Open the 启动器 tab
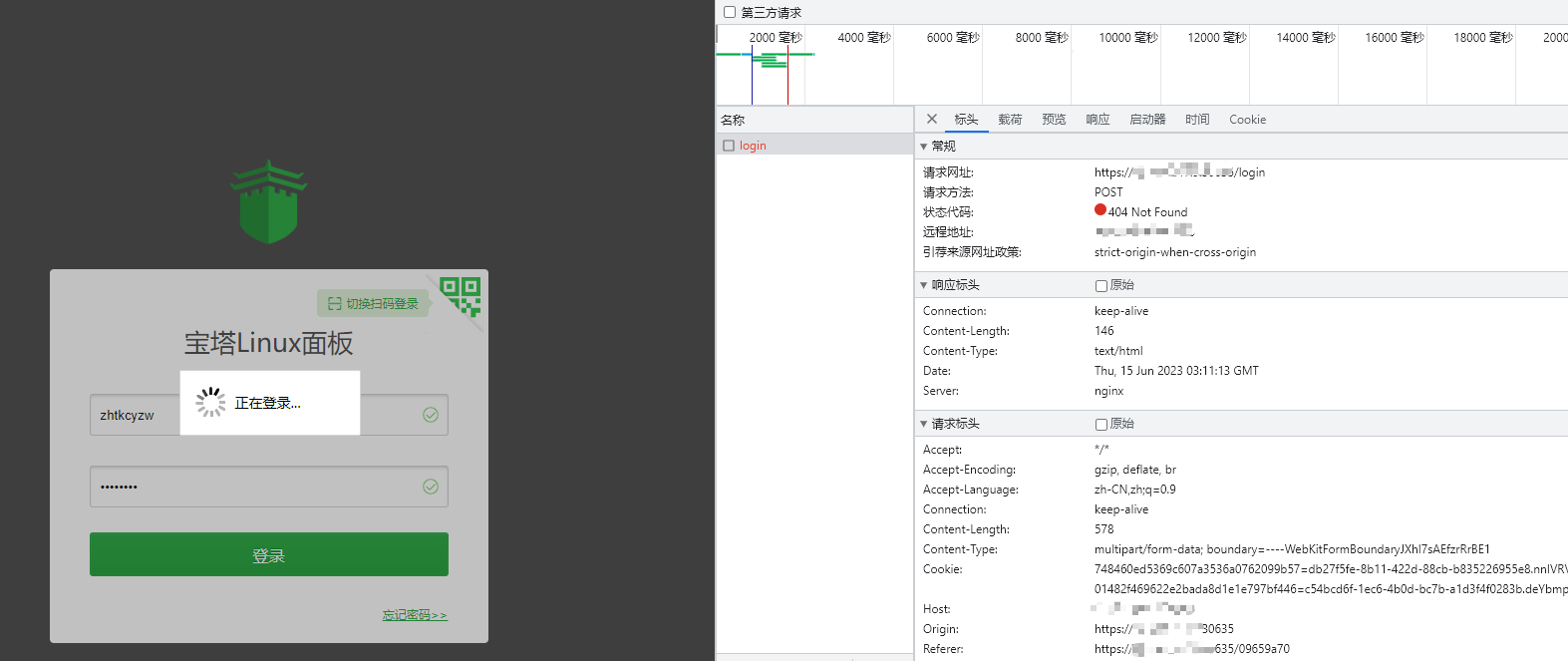Viewport: 1568px width, 661px height. (x=1147, y=120)
